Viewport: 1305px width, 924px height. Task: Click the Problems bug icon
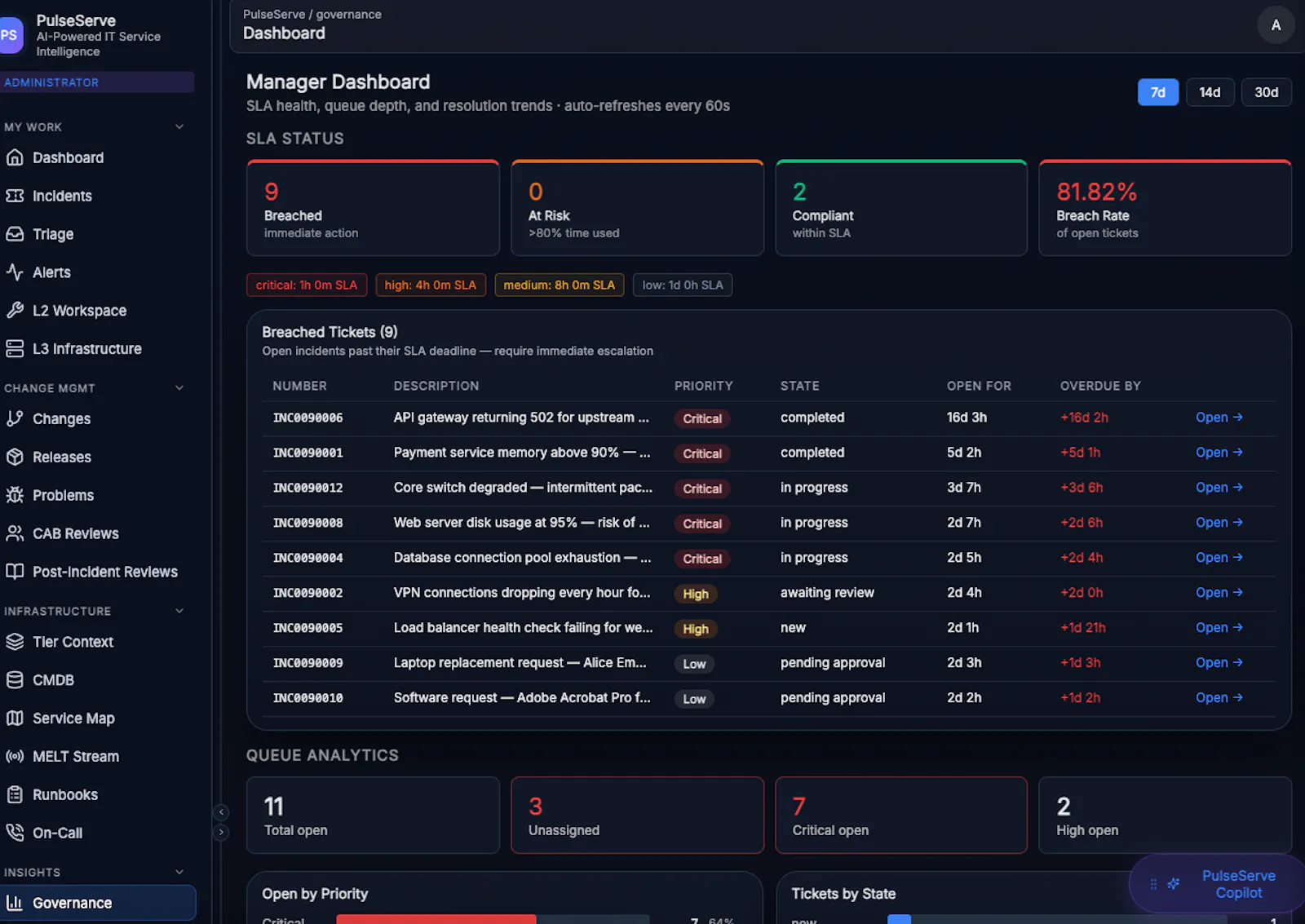(x=15, y=495)
